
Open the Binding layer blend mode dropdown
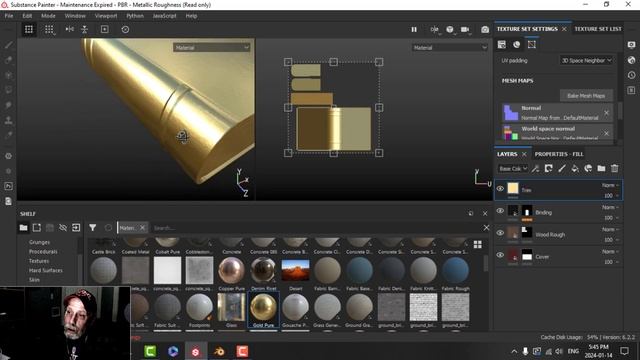(611, 207)
